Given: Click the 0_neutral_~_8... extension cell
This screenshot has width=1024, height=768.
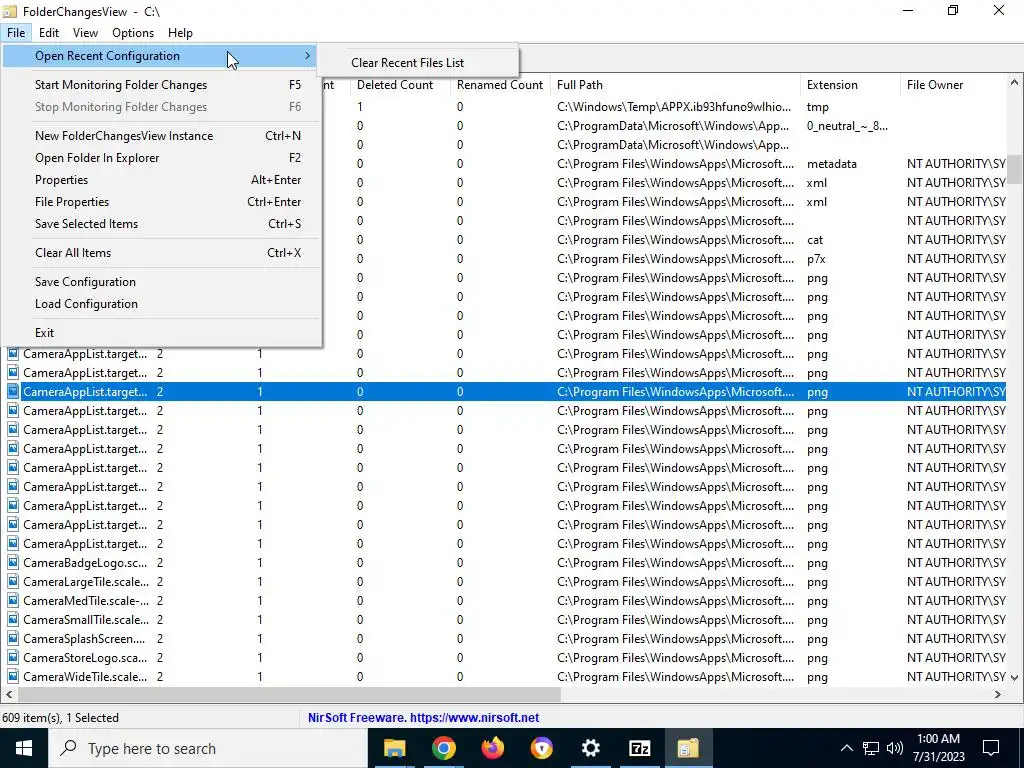Looking at the screenshot, I should [x=847, y=126].
